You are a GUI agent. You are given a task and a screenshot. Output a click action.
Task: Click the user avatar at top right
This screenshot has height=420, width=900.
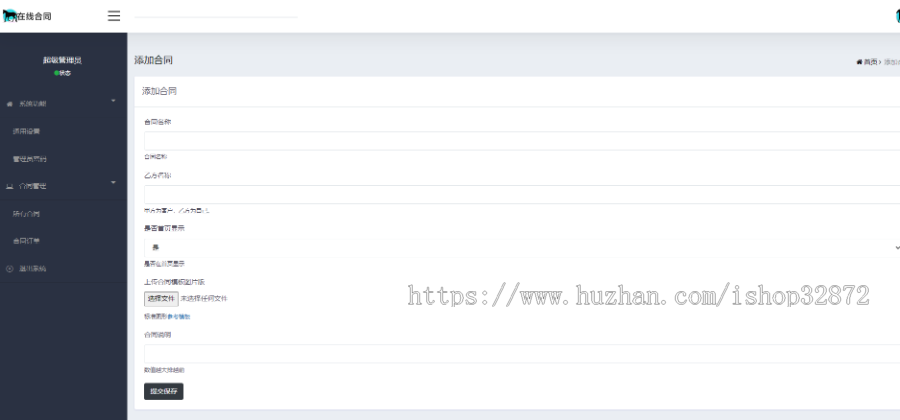[x=895, y=16]
